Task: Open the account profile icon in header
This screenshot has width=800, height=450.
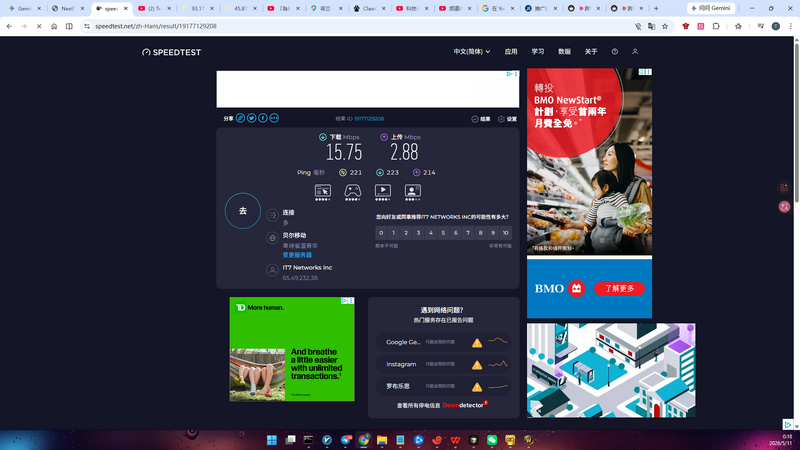Action: pos(635,52)
